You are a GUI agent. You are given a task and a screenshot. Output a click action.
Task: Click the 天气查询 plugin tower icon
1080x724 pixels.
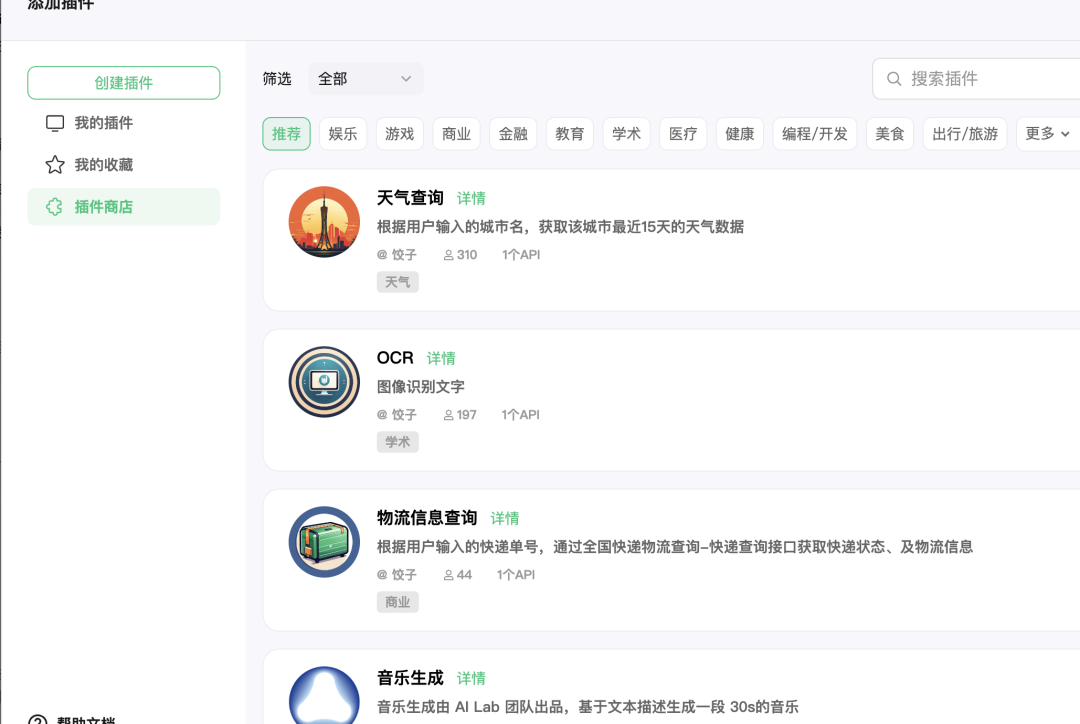click(324, 222)
